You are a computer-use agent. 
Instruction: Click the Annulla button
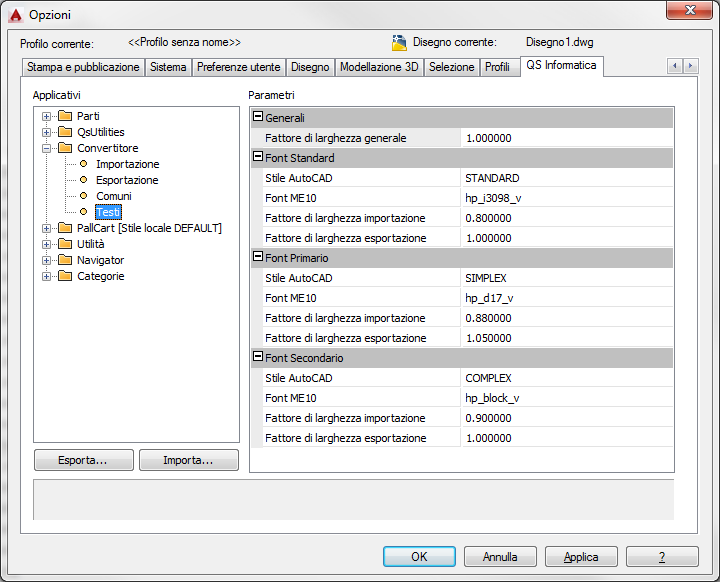(500, 557)
